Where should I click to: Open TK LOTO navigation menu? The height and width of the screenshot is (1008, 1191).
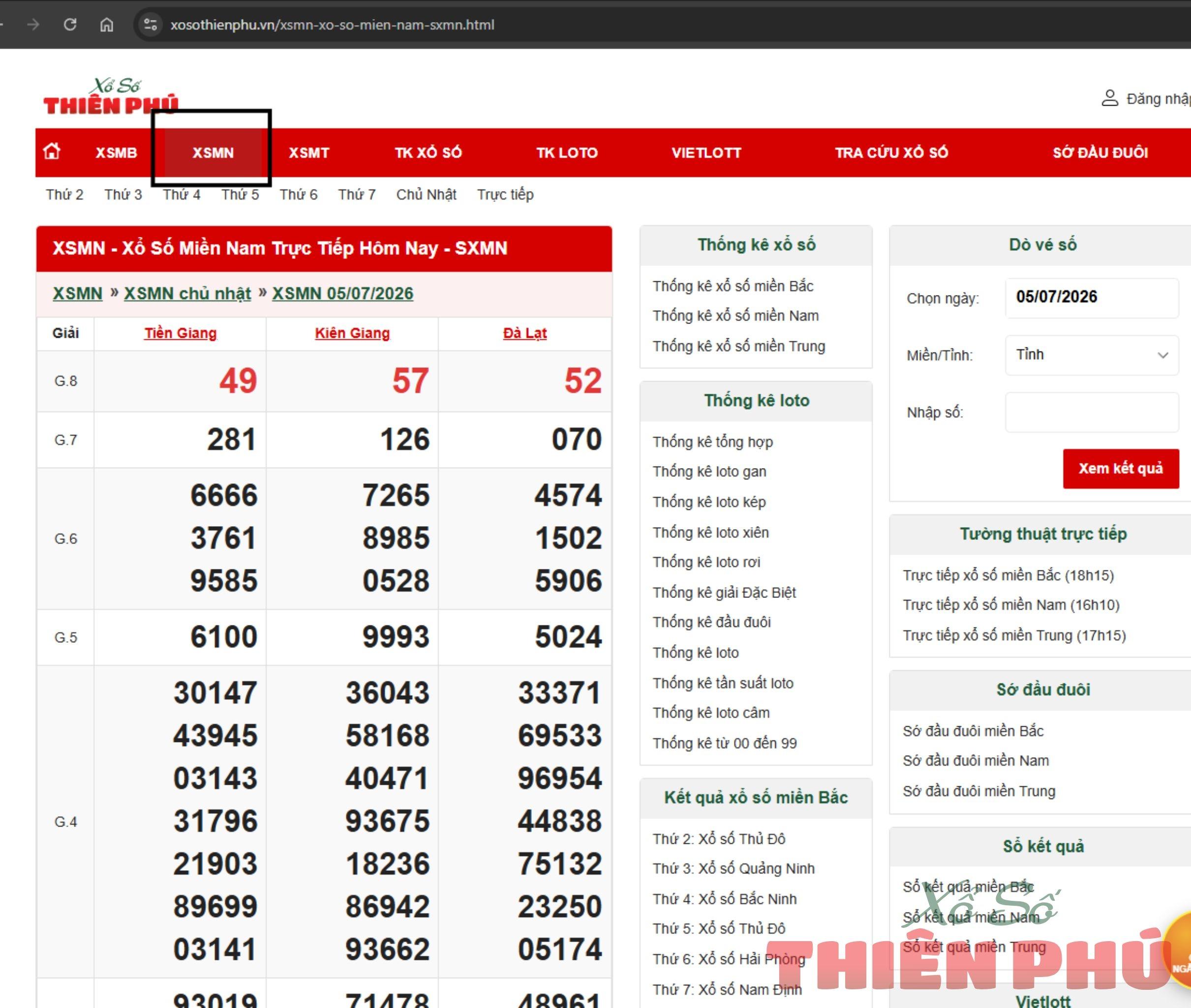[567, 152]
